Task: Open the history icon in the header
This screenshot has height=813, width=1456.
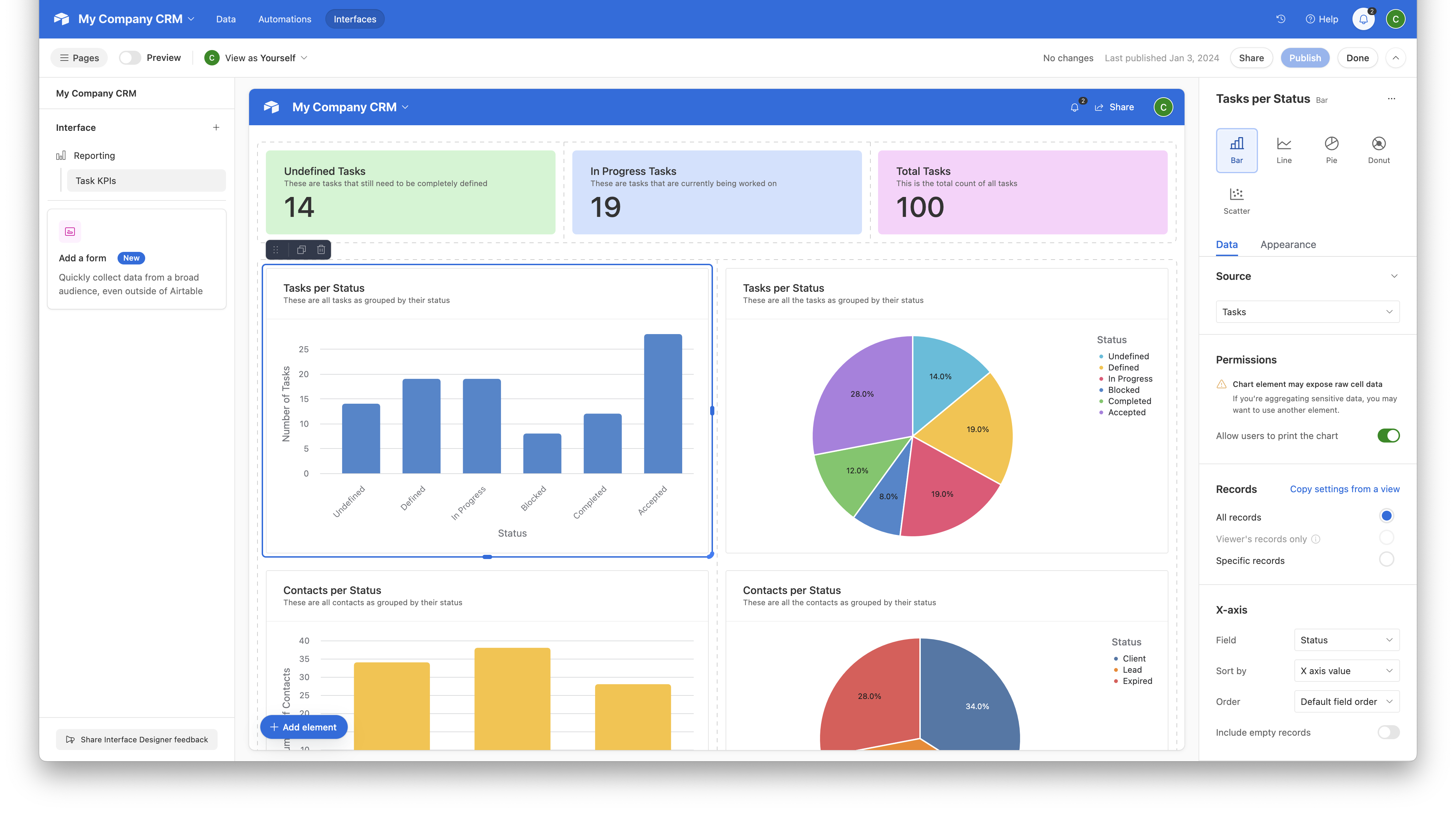Action: [x=1280, y=19]
